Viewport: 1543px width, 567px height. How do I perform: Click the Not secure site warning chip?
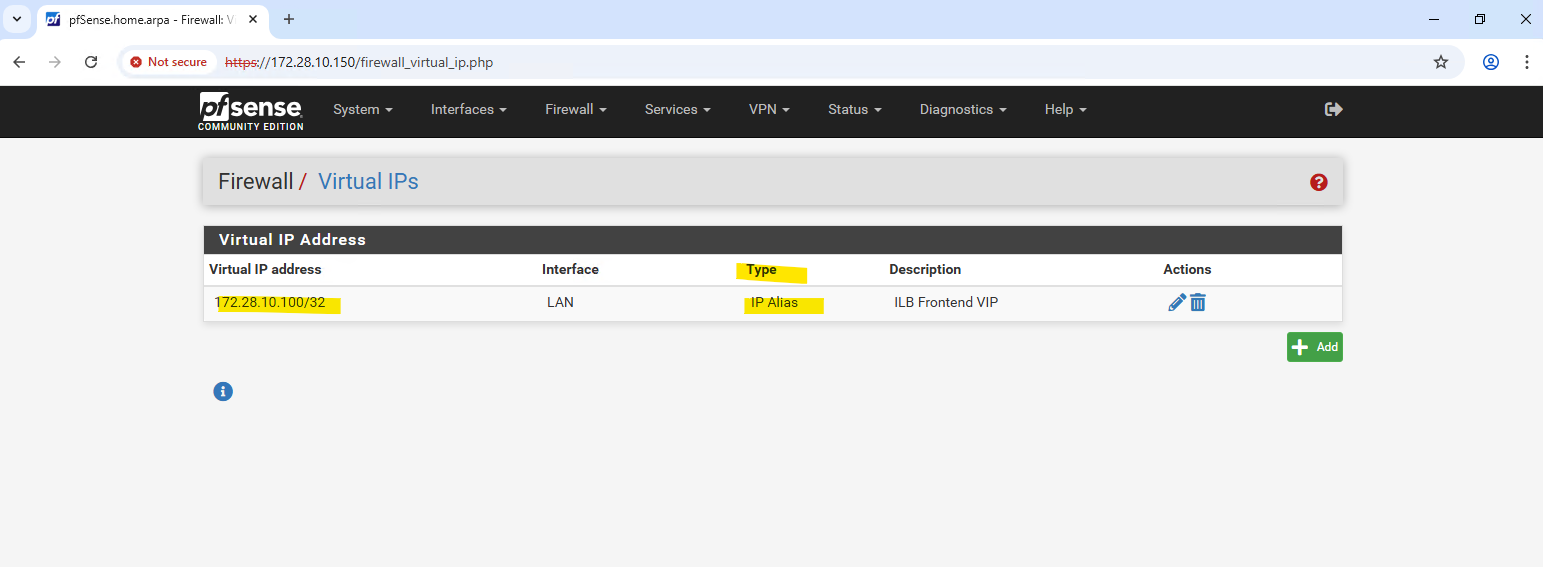pyautogui.click(x=168, y=62)
